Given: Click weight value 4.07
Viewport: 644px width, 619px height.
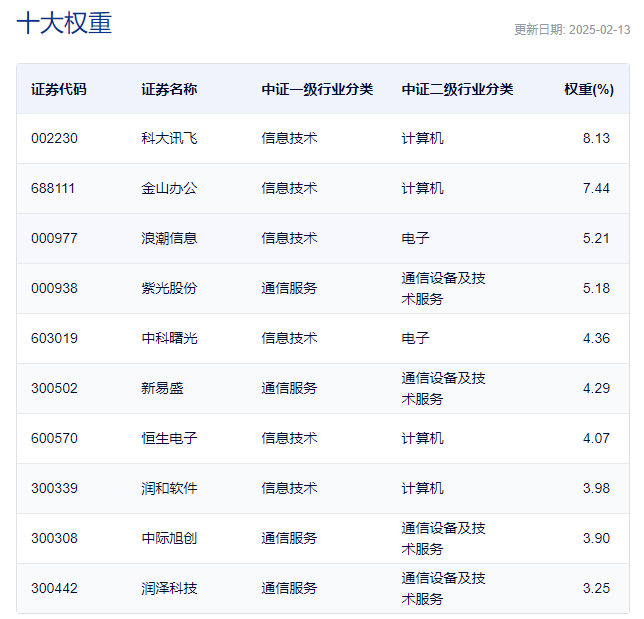Looking at the screenshot, I should coord(596,438).
